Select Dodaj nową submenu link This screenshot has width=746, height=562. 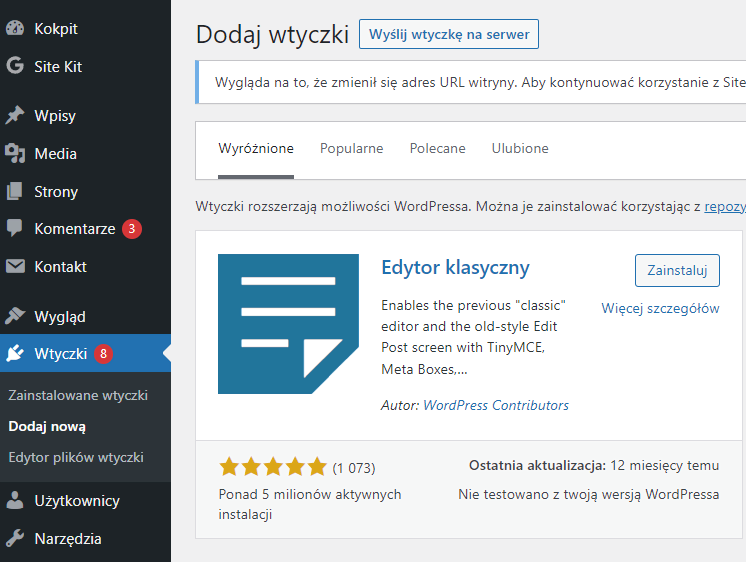47,426
